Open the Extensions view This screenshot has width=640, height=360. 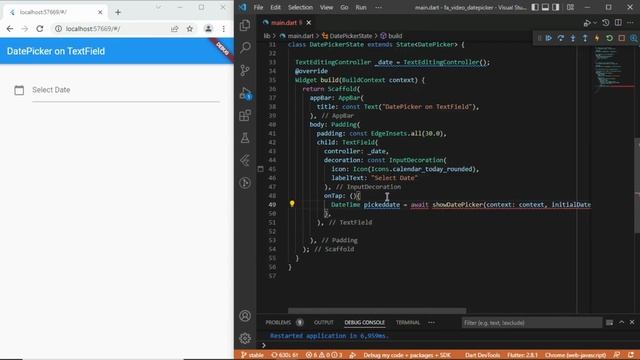pos(245,116)
